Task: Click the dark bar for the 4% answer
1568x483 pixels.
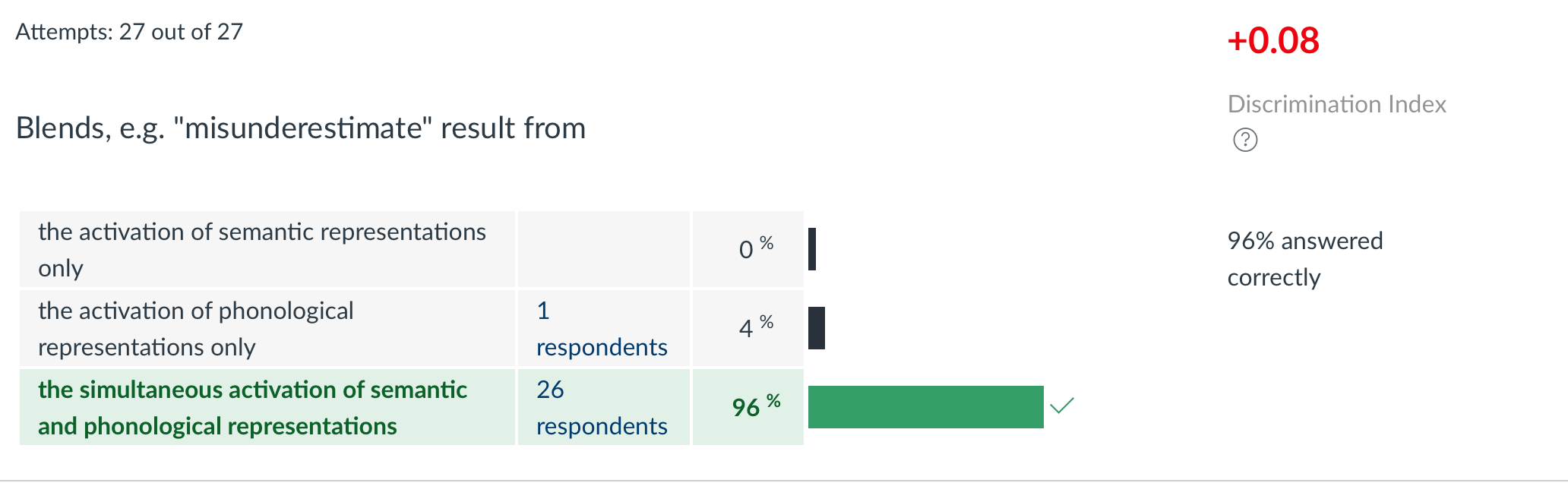Action: (x=817, y=328)
